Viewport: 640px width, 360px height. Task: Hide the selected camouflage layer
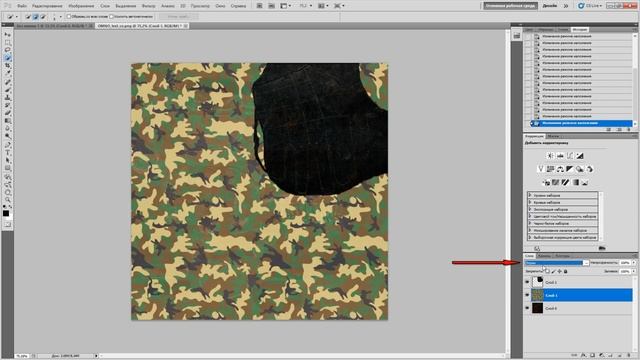(527, 295)
